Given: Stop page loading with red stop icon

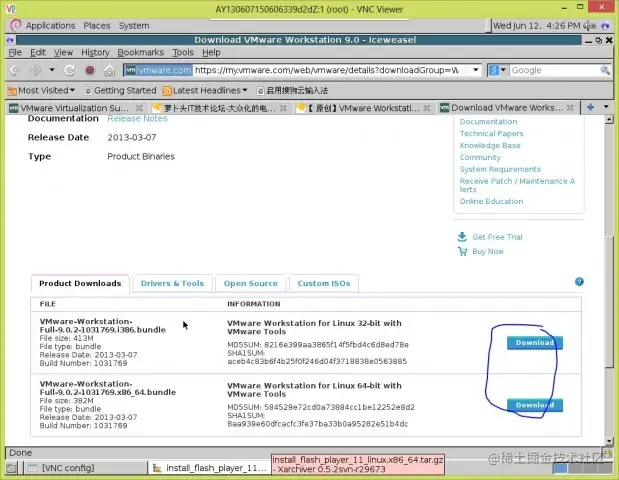Looking at the screenshot, I should 90,70.
